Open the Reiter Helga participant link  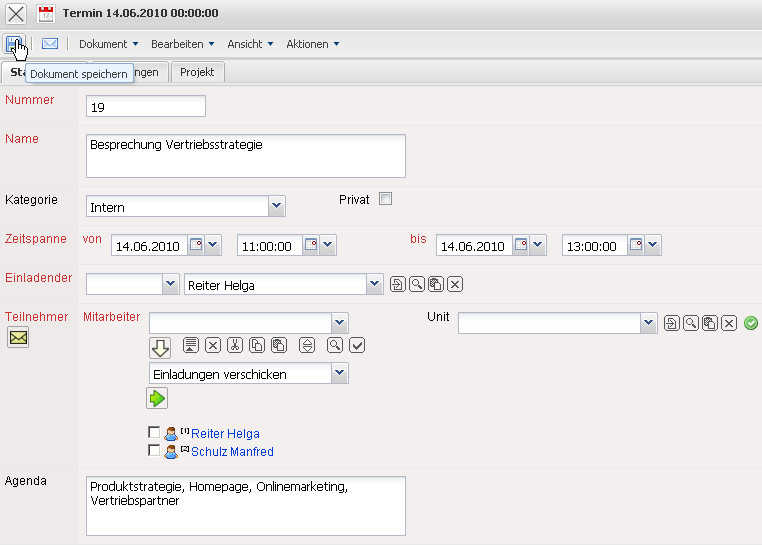click(x=225, y=434)
